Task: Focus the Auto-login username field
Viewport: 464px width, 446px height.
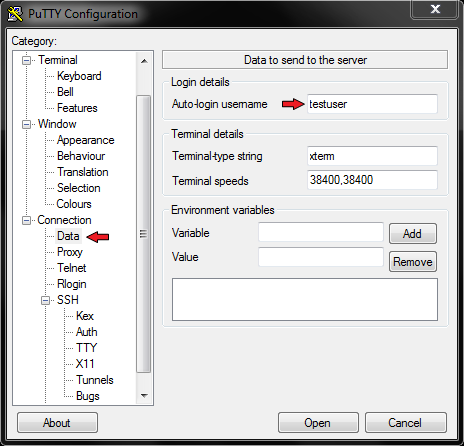Action: (372, 104)
